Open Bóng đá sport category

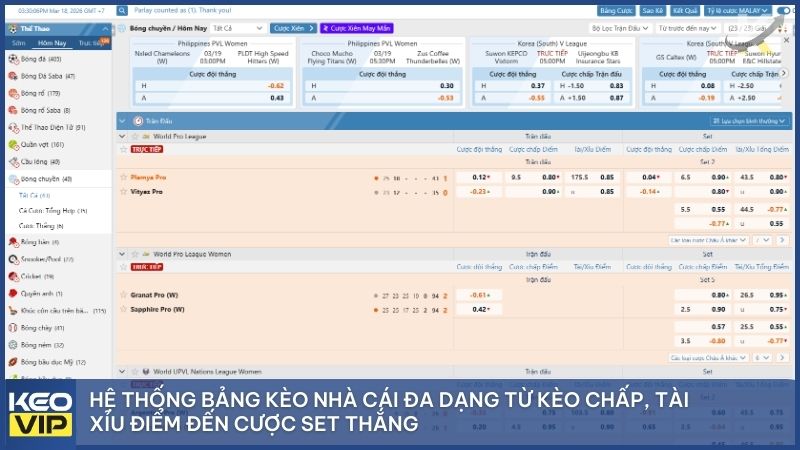41,59
